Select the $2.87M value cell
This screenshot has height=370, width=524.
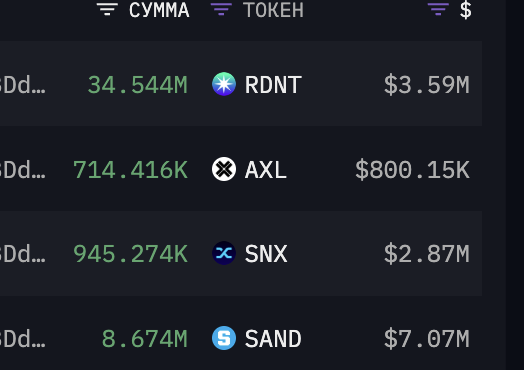tap(427, 254)
